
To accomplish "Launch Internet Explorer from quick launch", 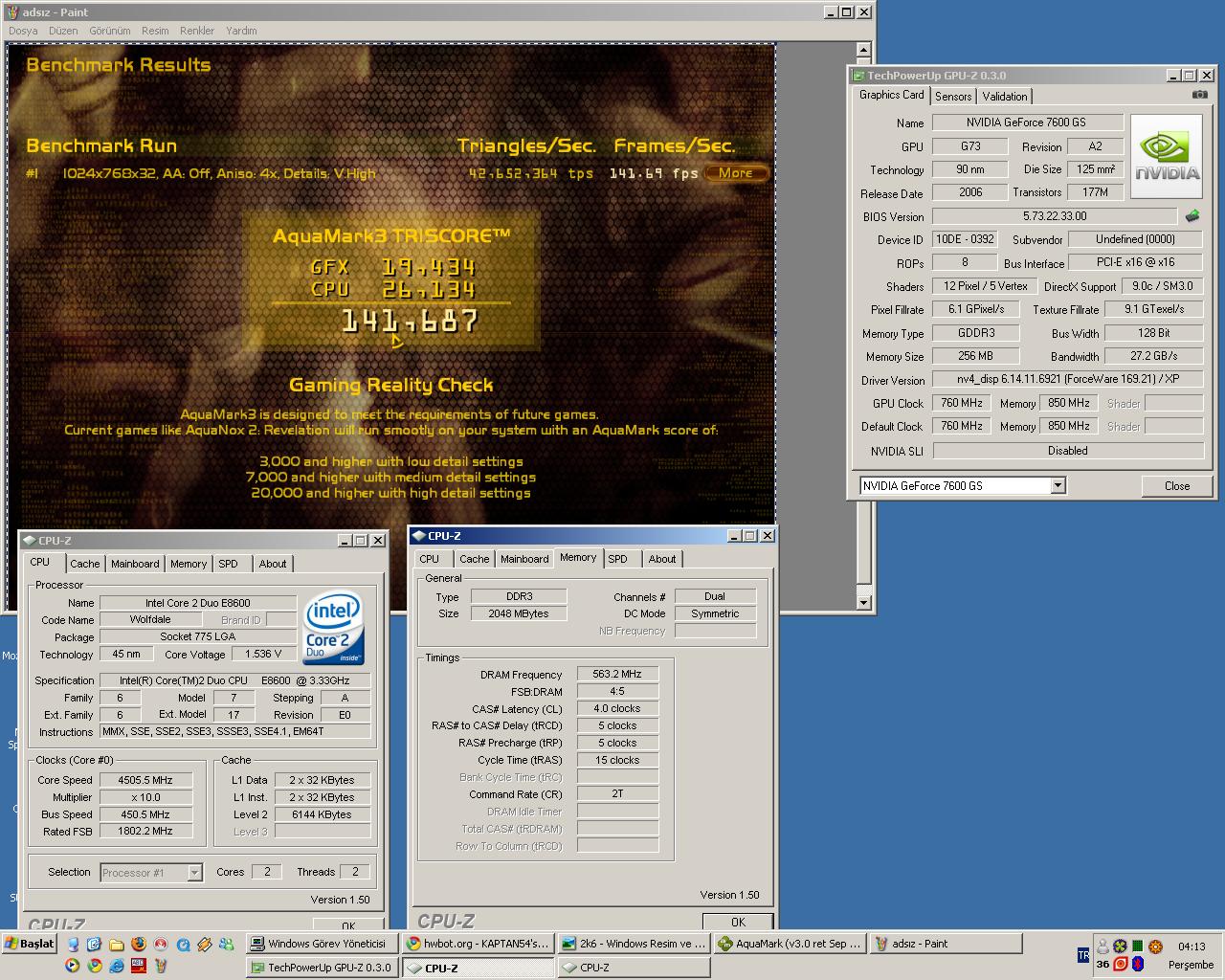I will (117, 966).
